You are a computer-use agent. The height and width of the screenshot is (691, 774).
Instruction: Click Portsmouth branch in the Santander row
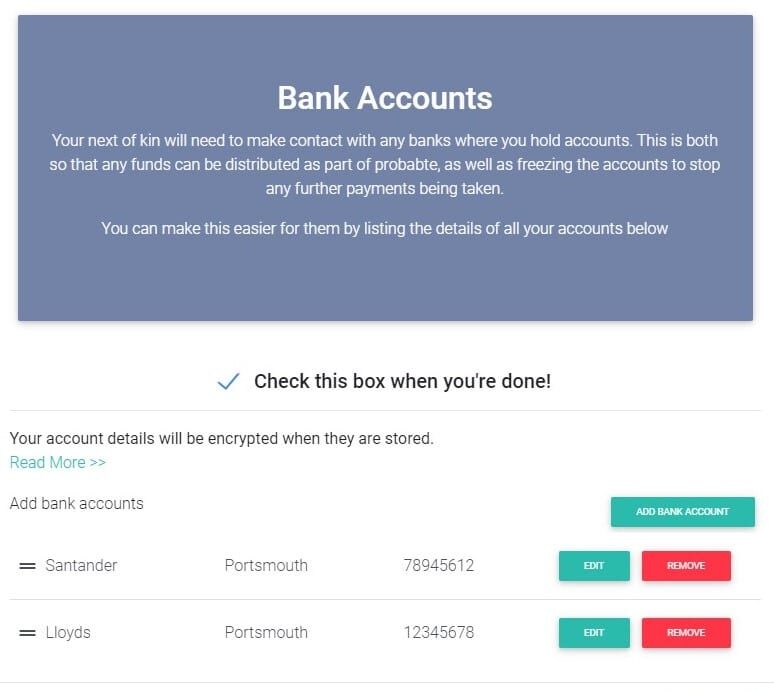point(266,566)
